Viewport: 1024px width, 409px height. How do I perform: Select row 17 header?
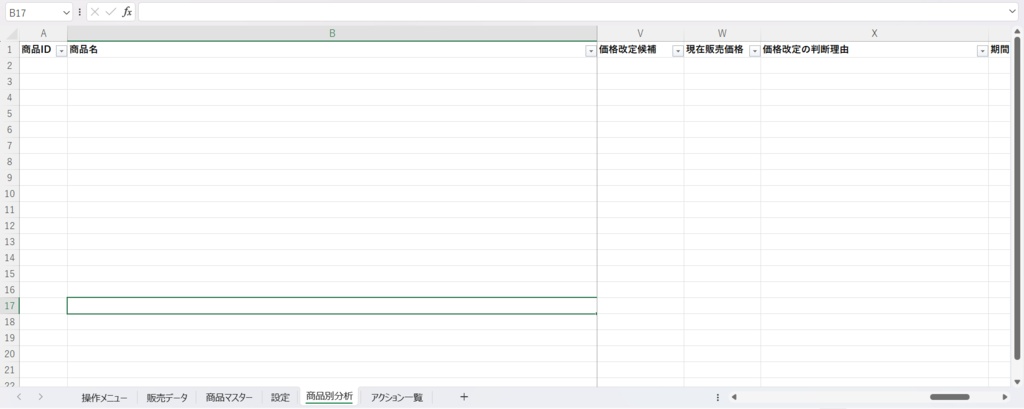coord(10,305)
